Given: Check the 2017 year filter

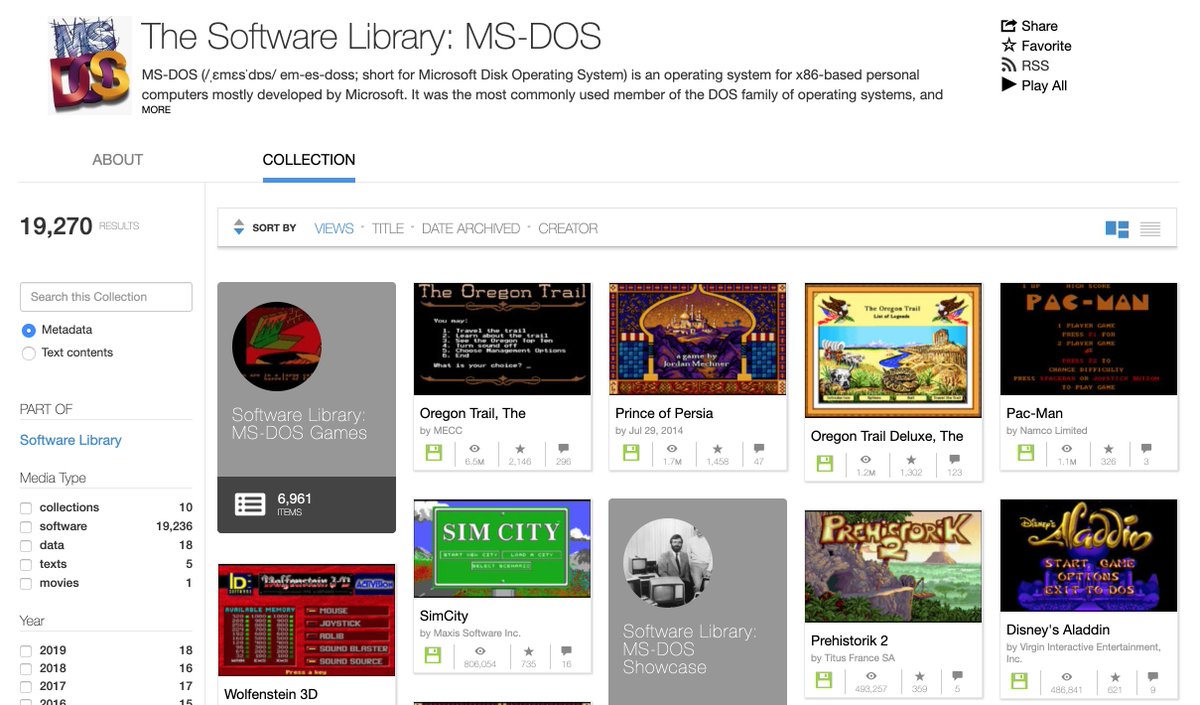Looking at the screenshot, I should [x=26, y=687].
